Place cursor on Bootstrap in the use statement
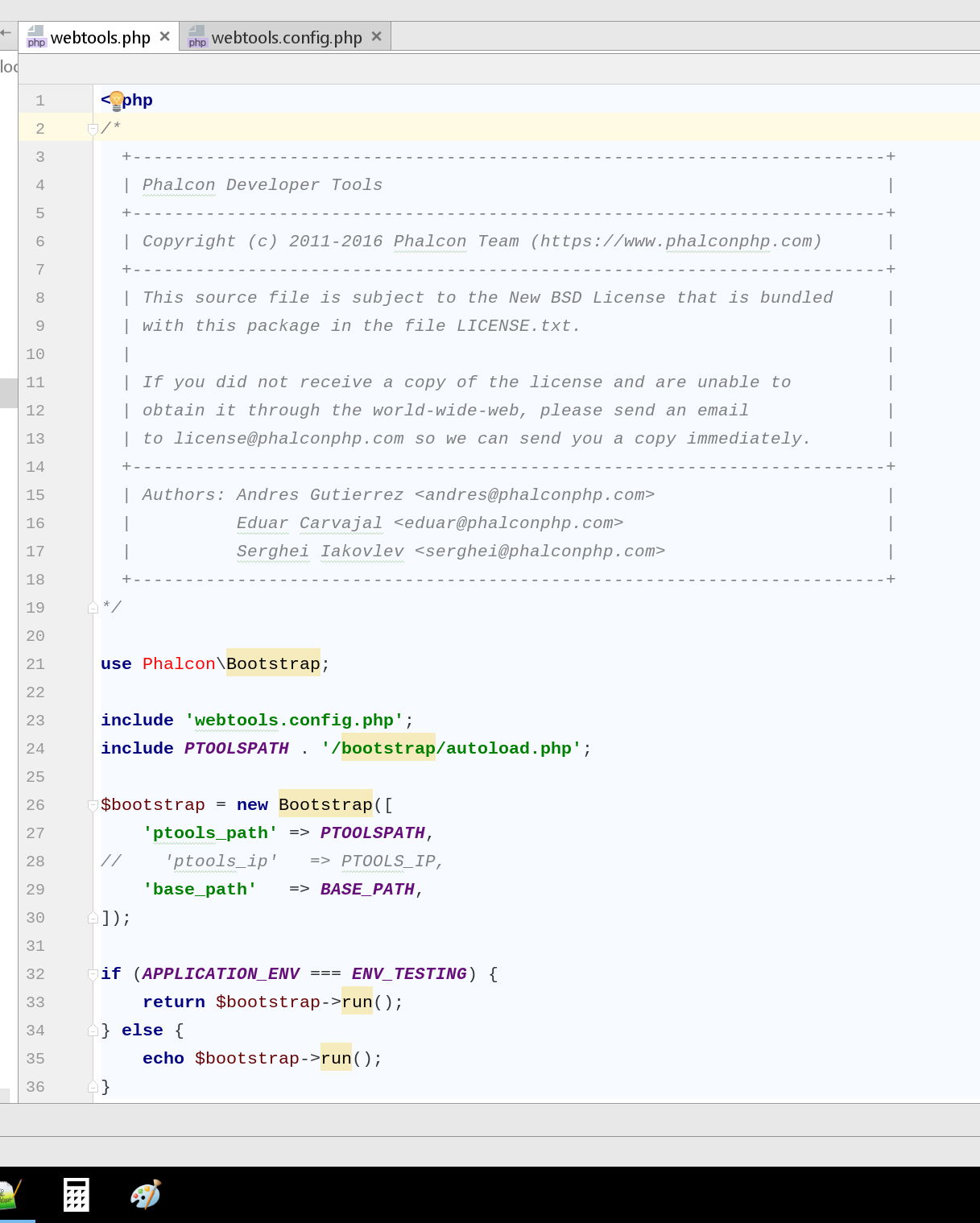Viewport: 980px width, 1223px height. coord(273,664)
